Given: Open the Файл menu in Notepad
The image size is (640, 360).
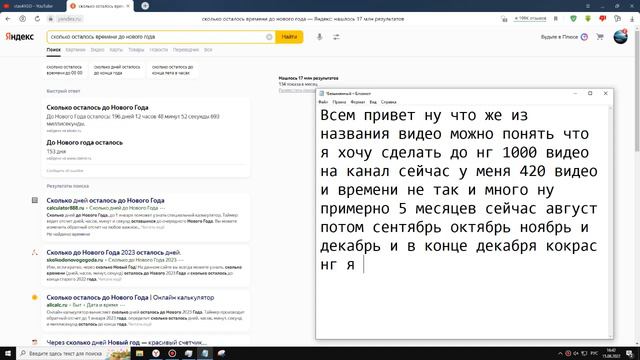Looking at the screenshot, I should point(323,102).
